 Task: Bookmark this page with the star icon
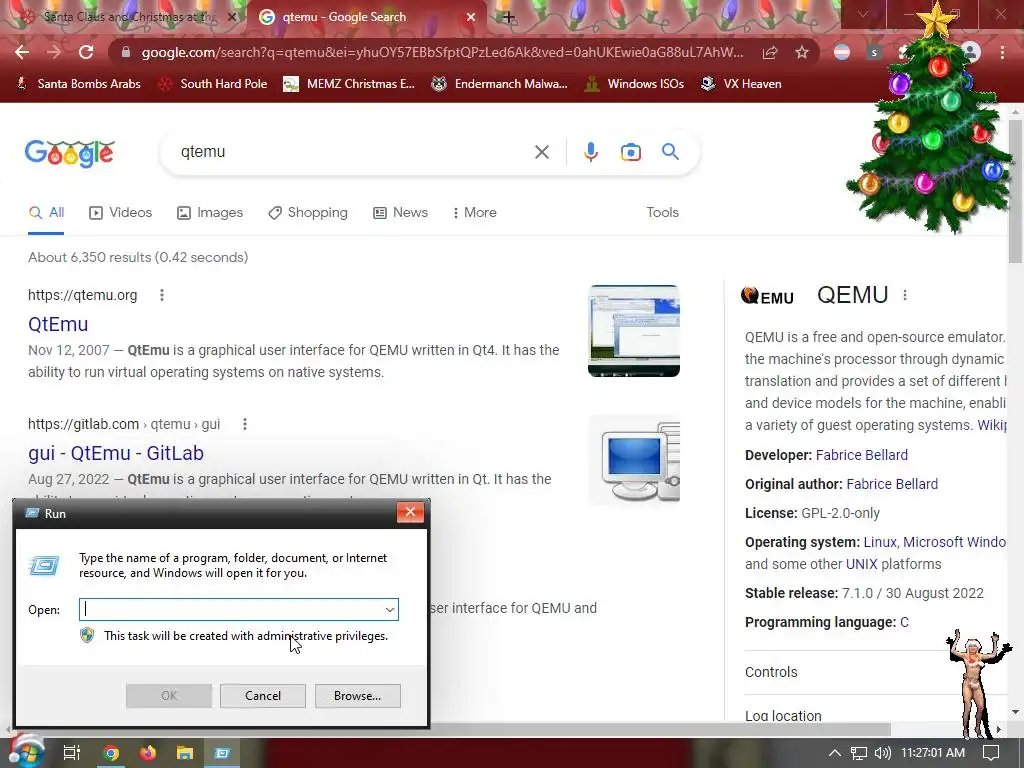(802, 52)
